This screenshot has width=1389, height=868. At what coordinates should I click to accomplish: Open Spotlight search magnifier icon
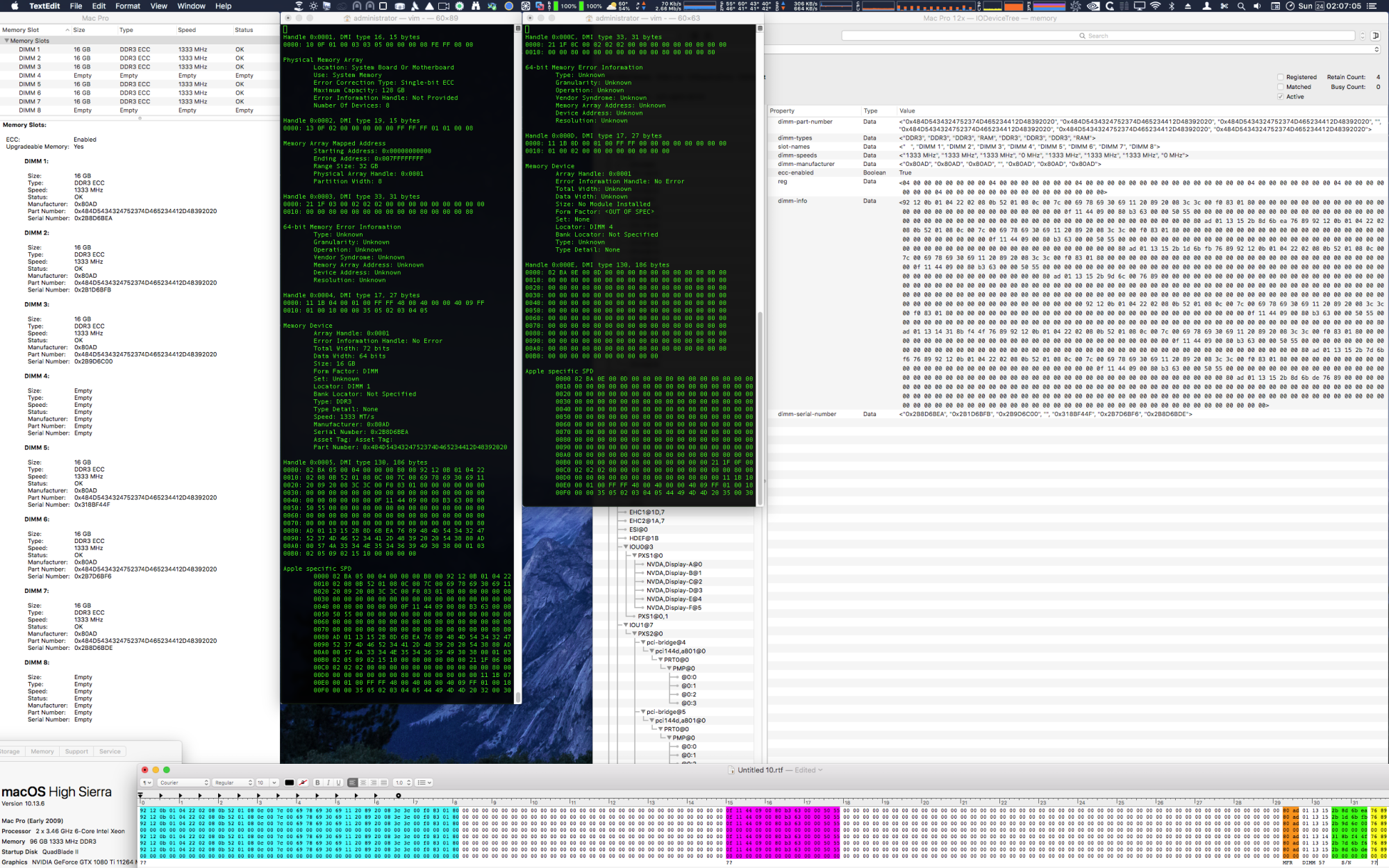(1240, 6)
